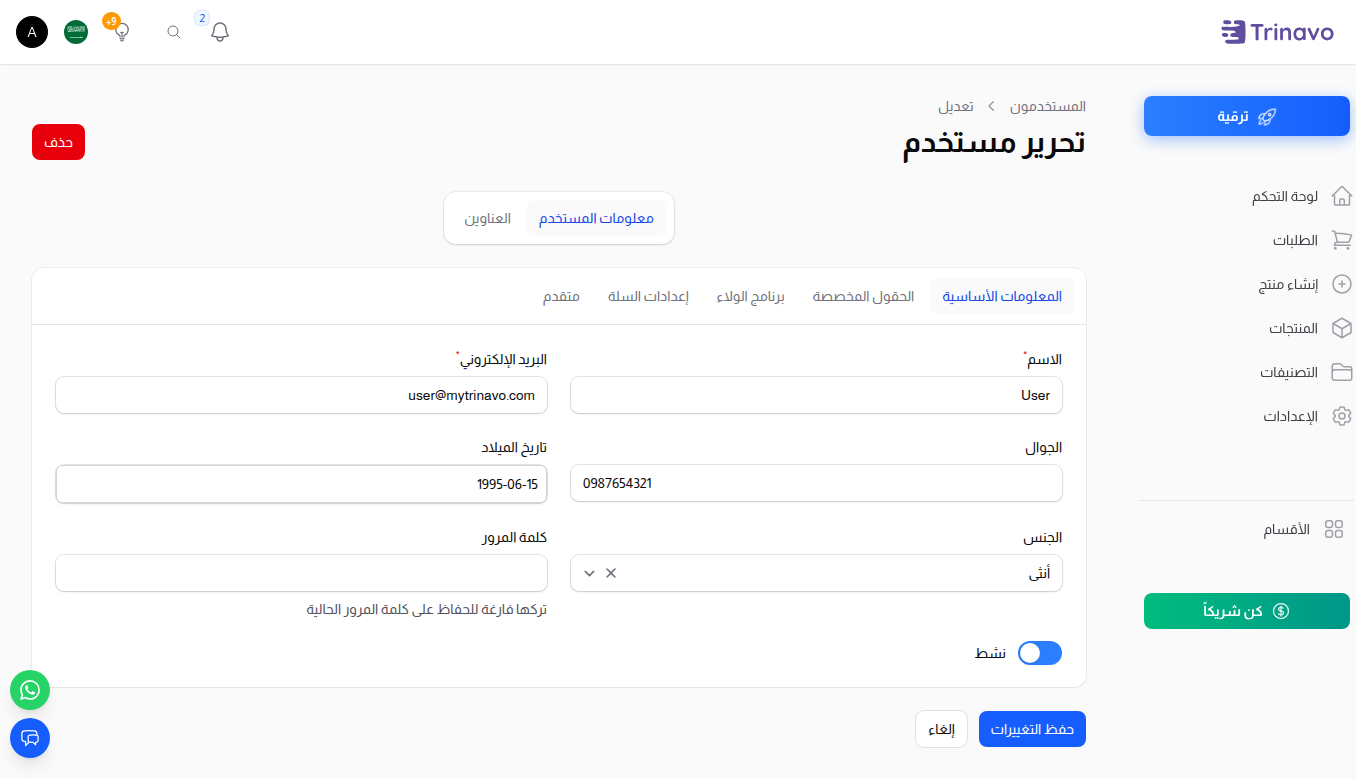Viewport: 1356px width, 779px height.
Task: Open the profile avatar 'A'
Action: [x=32, y=32]
